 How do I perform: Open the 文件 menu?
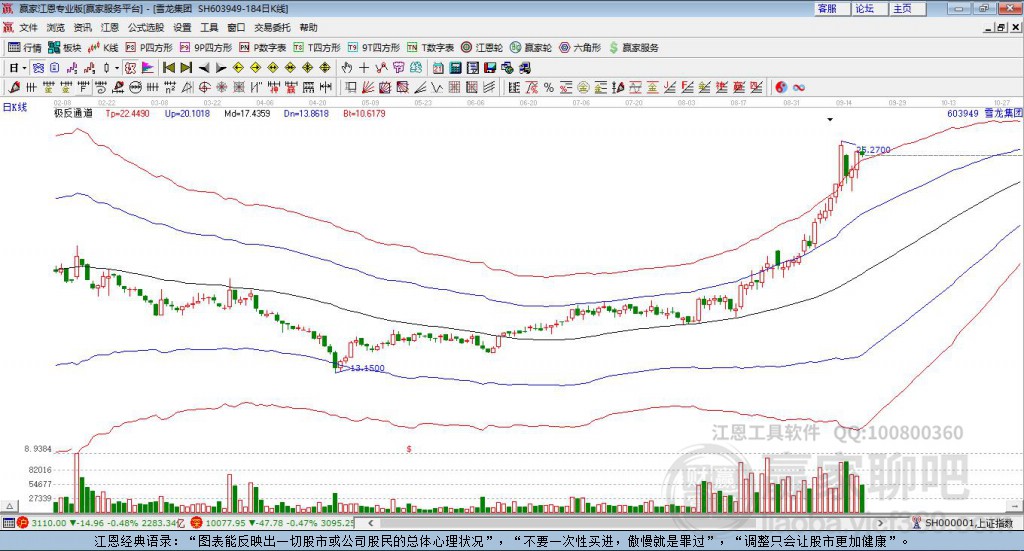point(29,27)
